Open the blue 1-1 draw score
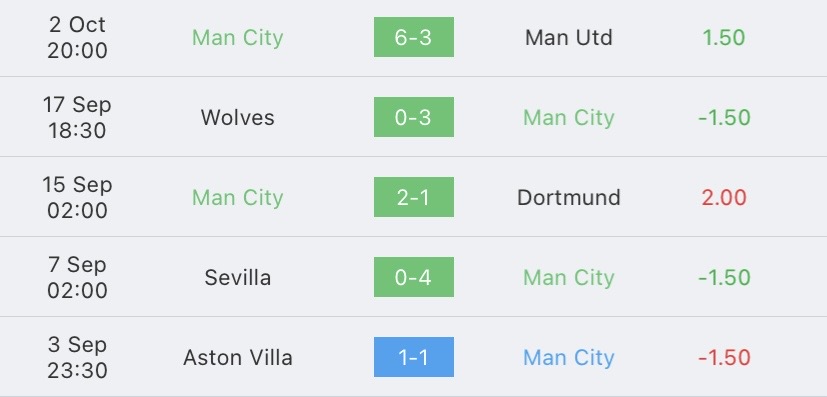 [414, 357]
